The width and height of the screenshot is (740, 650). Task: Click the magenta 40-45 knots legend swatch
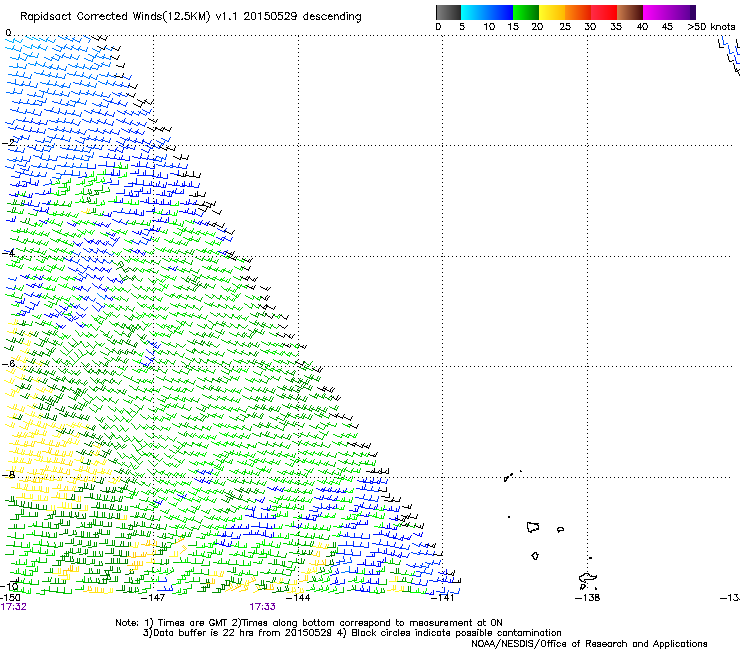coord(656,12)
